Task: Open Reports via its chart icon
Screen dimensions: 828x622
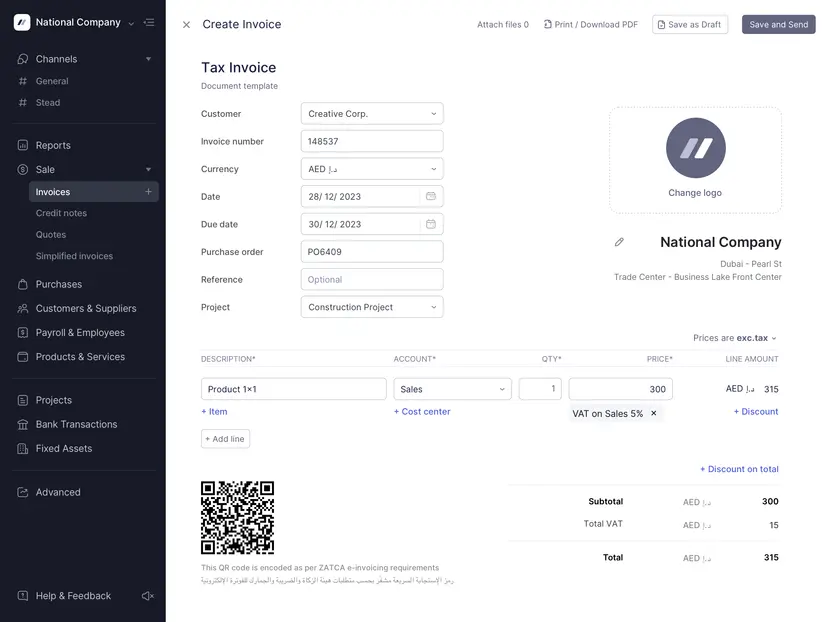Action: [23, 145]
